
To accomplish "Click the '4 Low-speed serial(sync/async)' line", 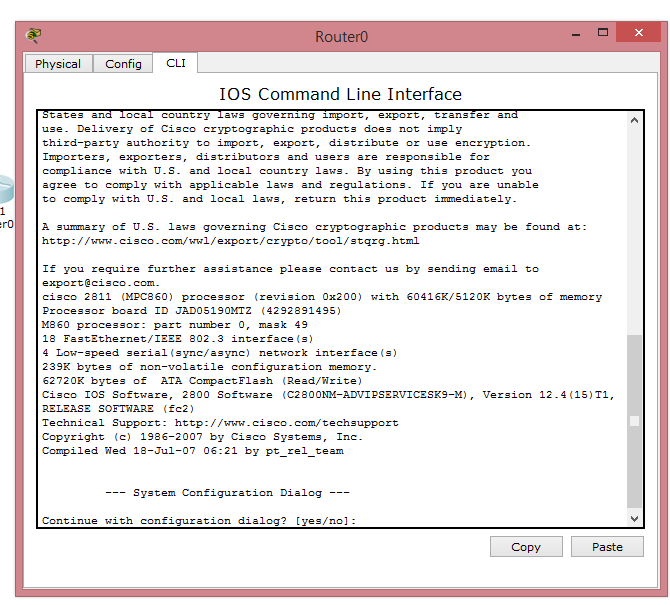I will pos(220,353).
